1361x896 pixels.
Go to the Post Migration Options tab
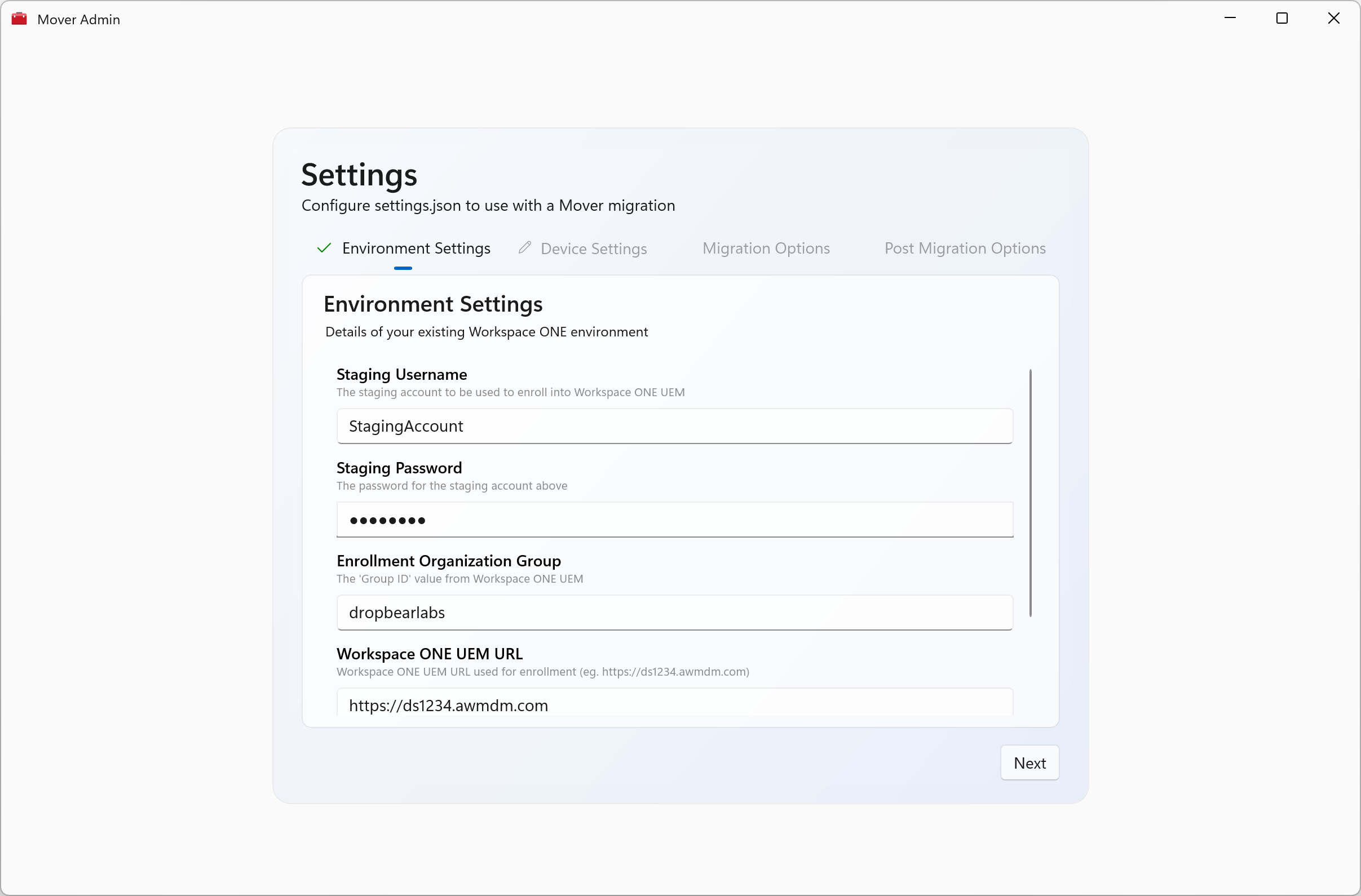click(x=965, y=249)
